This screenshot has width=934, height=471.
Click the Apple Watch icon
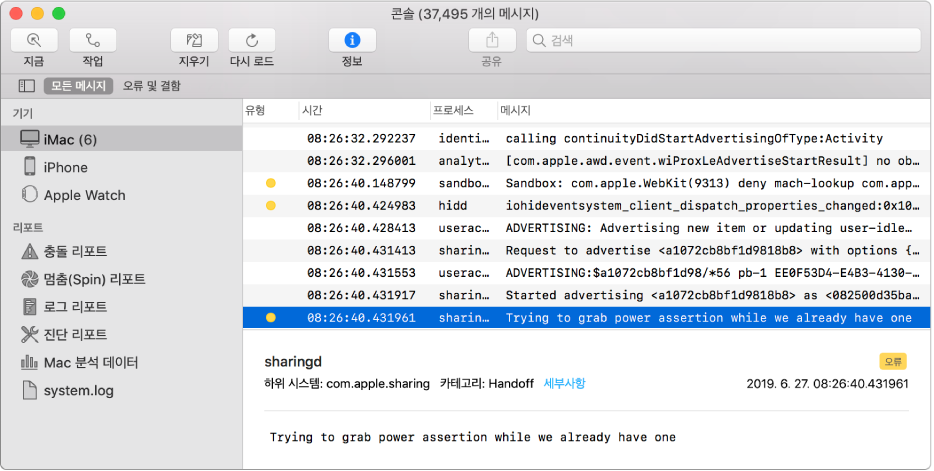29,195
